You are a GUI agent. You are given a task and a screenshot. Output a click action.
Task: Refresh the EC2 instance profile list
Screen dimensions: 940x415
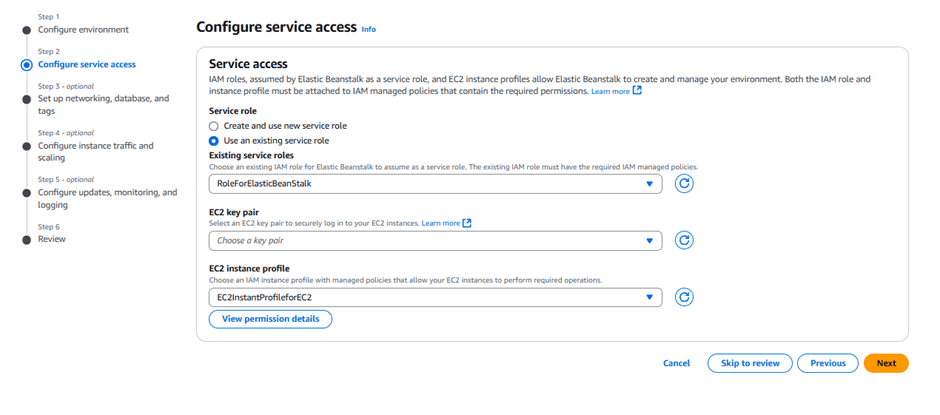(x=684, y=297)
